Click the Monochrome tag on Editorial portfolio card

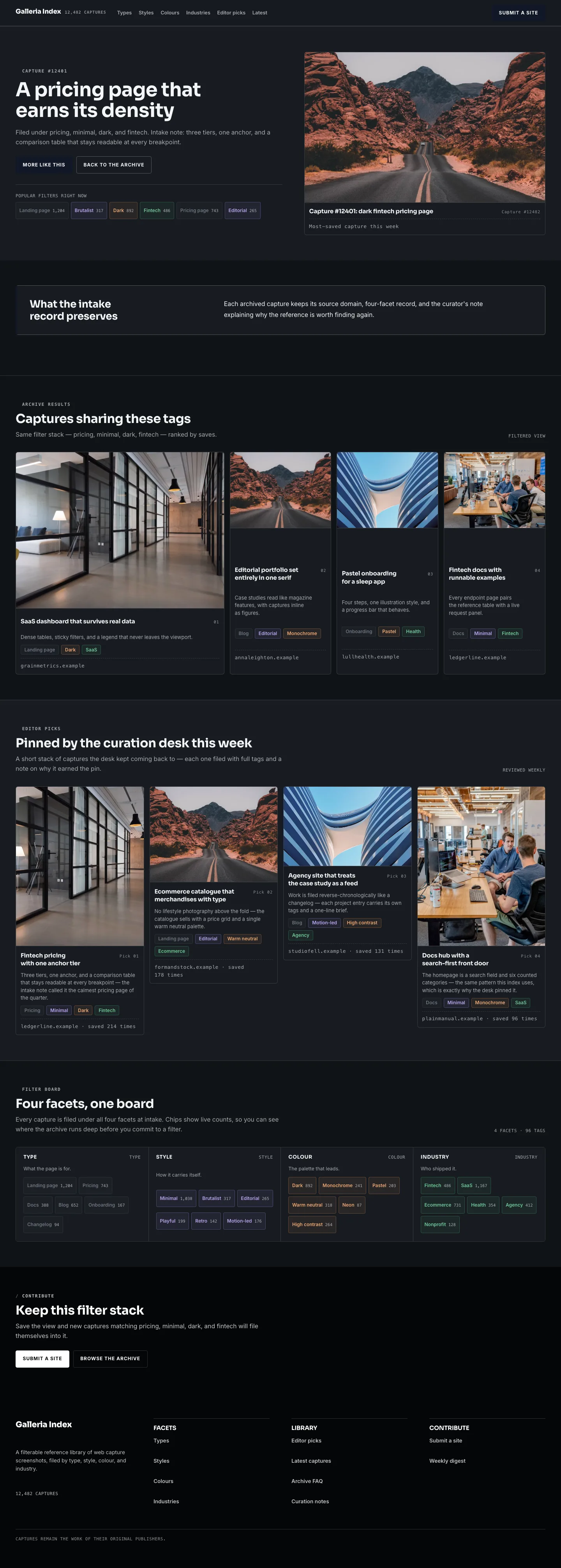tap(302, 634)
